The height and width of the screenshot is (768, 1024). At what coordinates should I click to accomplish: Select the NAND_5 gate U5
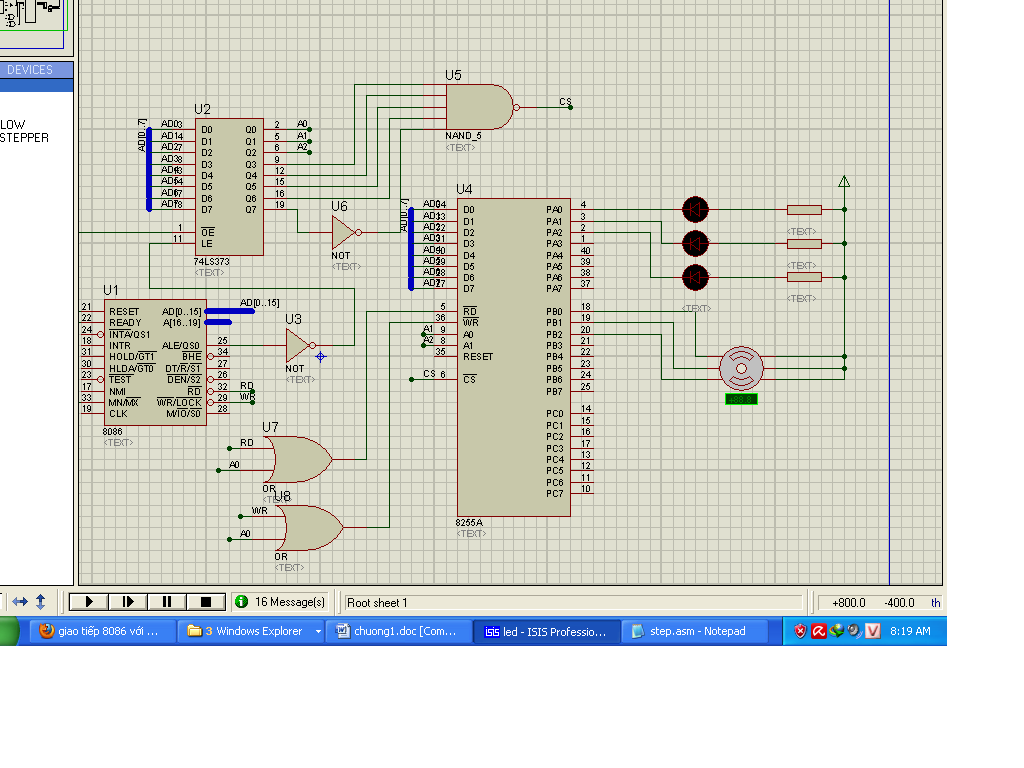click(x=477, y=106)
